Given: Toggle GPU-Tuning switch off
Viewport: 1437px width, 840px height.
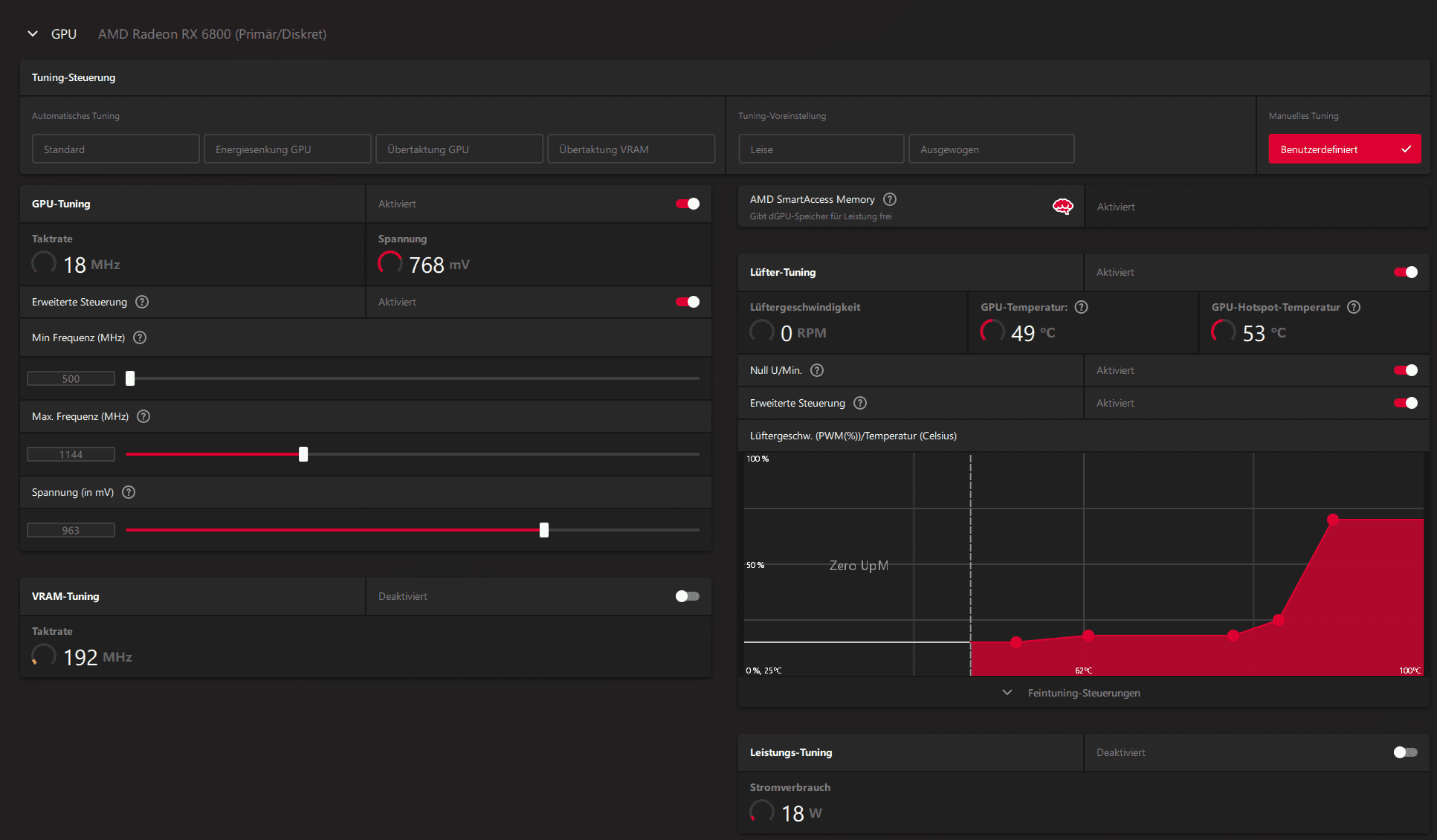Looking at the screenshot, I should coord(688,204).
